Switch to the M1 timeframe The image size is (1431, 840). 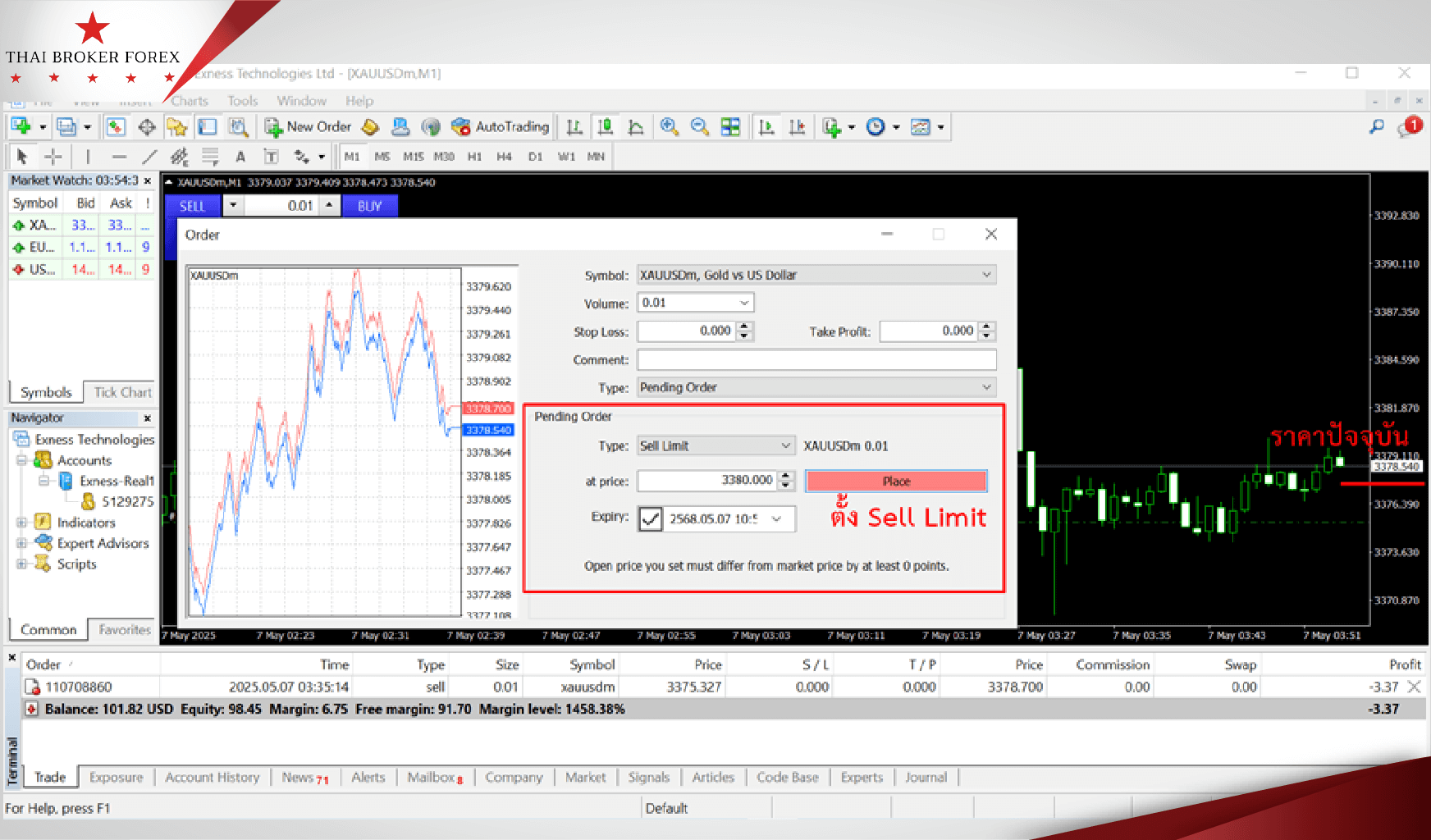click(352, 156)
